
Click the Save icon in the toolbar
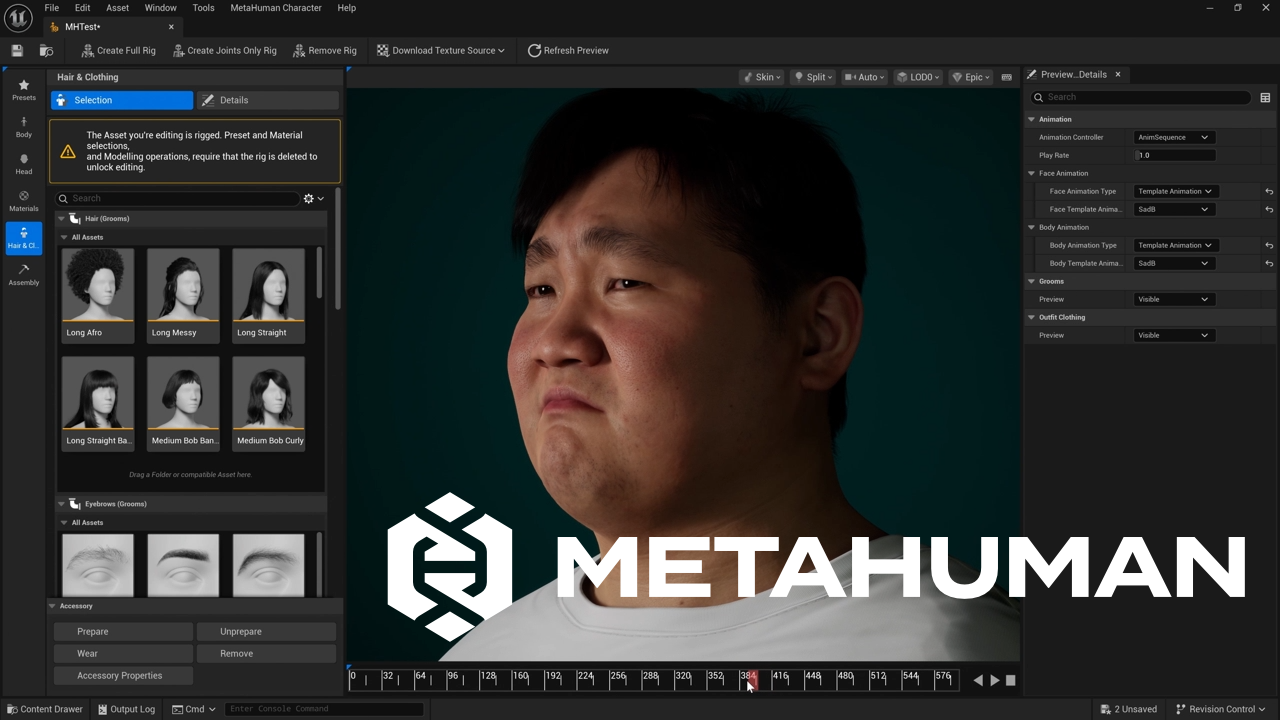click(x=17, y=50)
